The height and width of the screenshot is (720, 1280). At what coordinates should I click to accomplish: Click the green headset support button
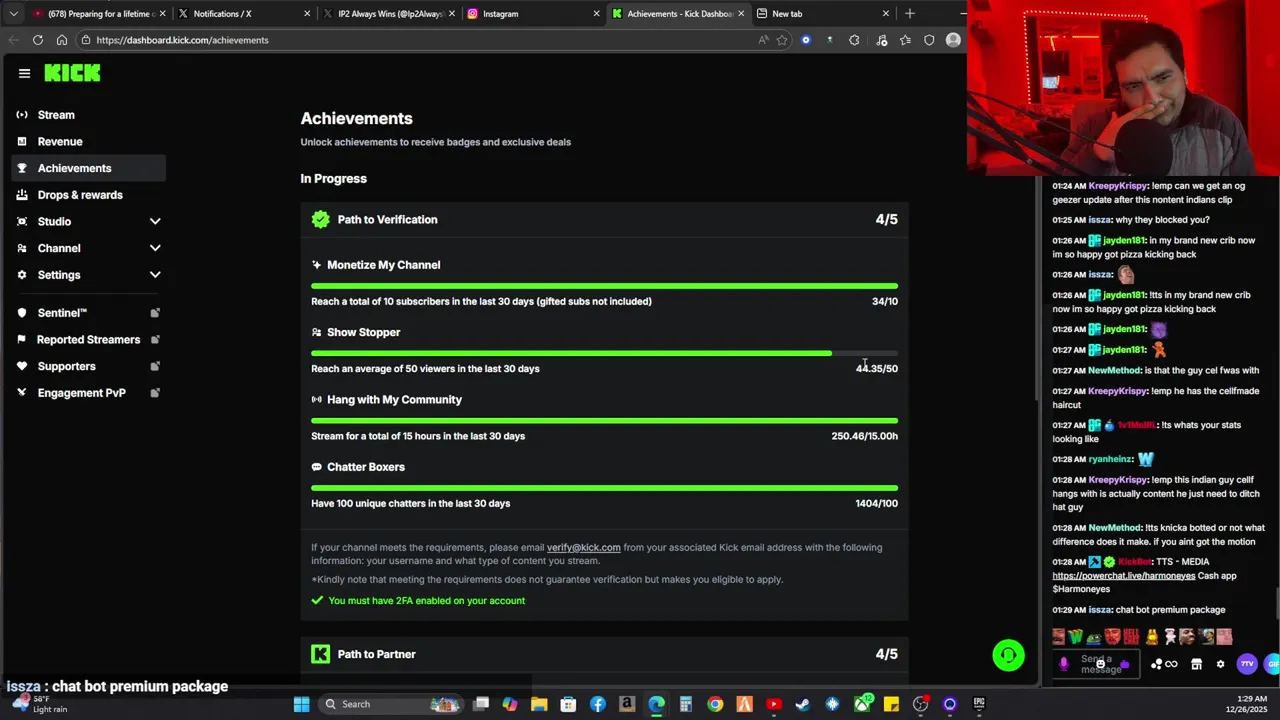1008,656
